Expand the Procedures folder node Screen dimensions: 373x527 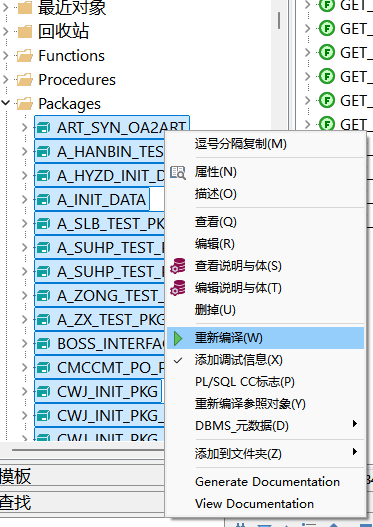click(x=5, y=80)
